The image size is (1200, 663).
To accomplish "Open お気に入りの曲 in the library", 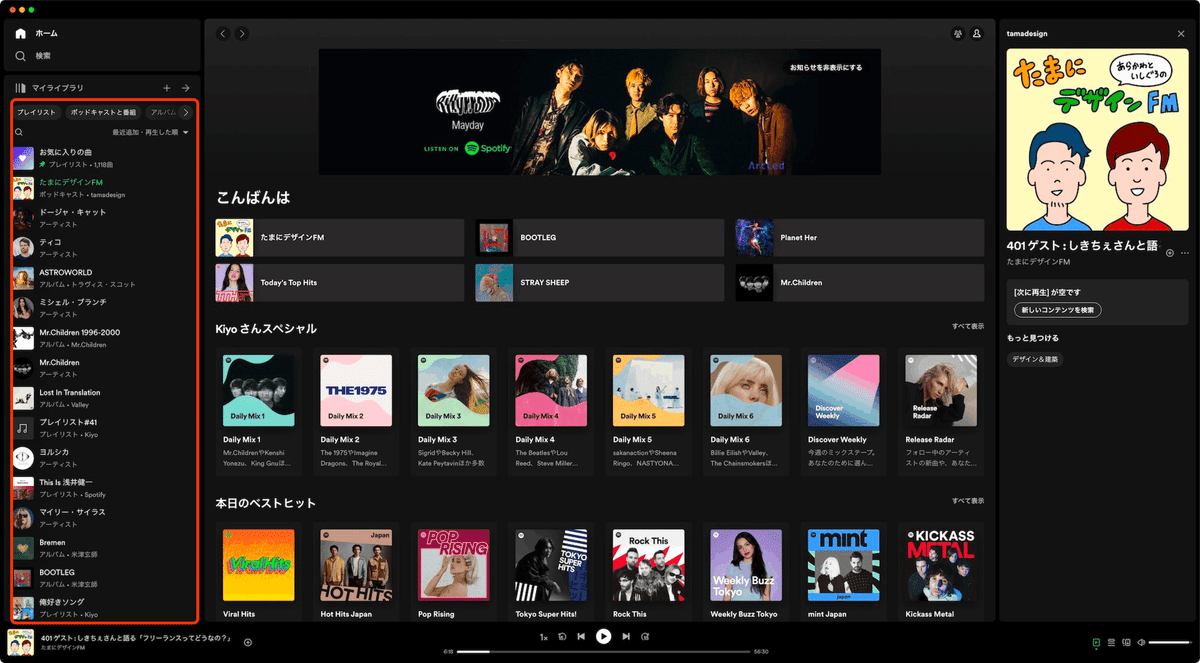I will tap(104, 157).
